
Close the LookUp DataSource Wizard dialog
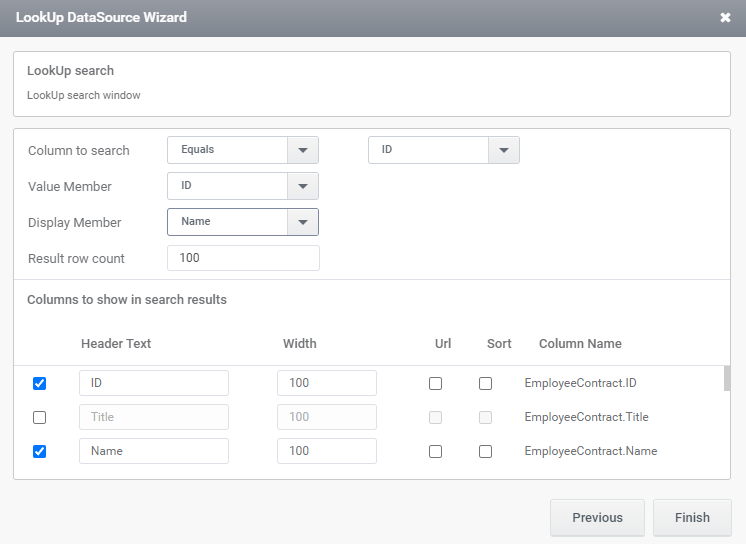point(725,18)
